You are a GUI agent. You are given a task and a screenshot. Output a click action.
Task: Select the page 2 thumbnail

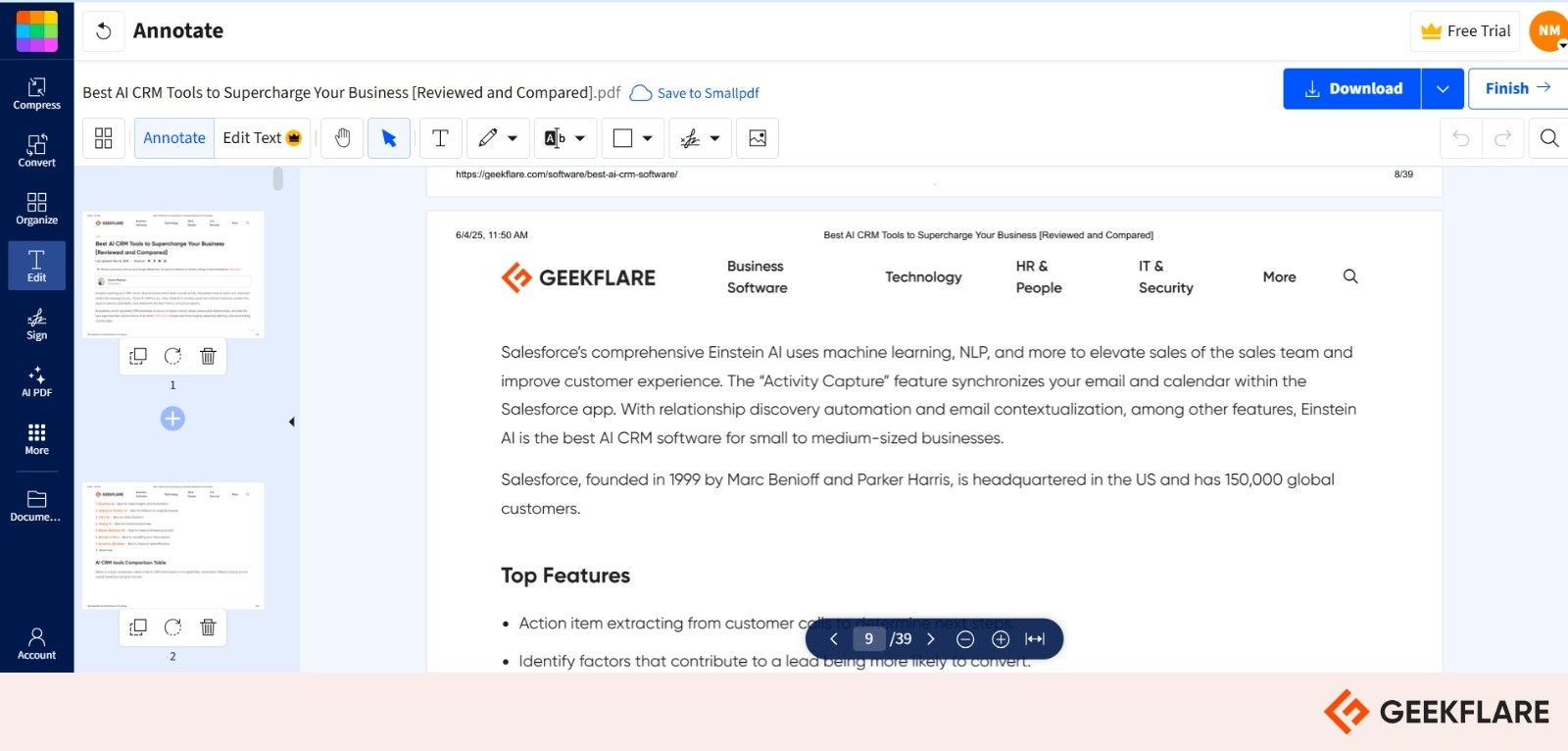(173, 546)
